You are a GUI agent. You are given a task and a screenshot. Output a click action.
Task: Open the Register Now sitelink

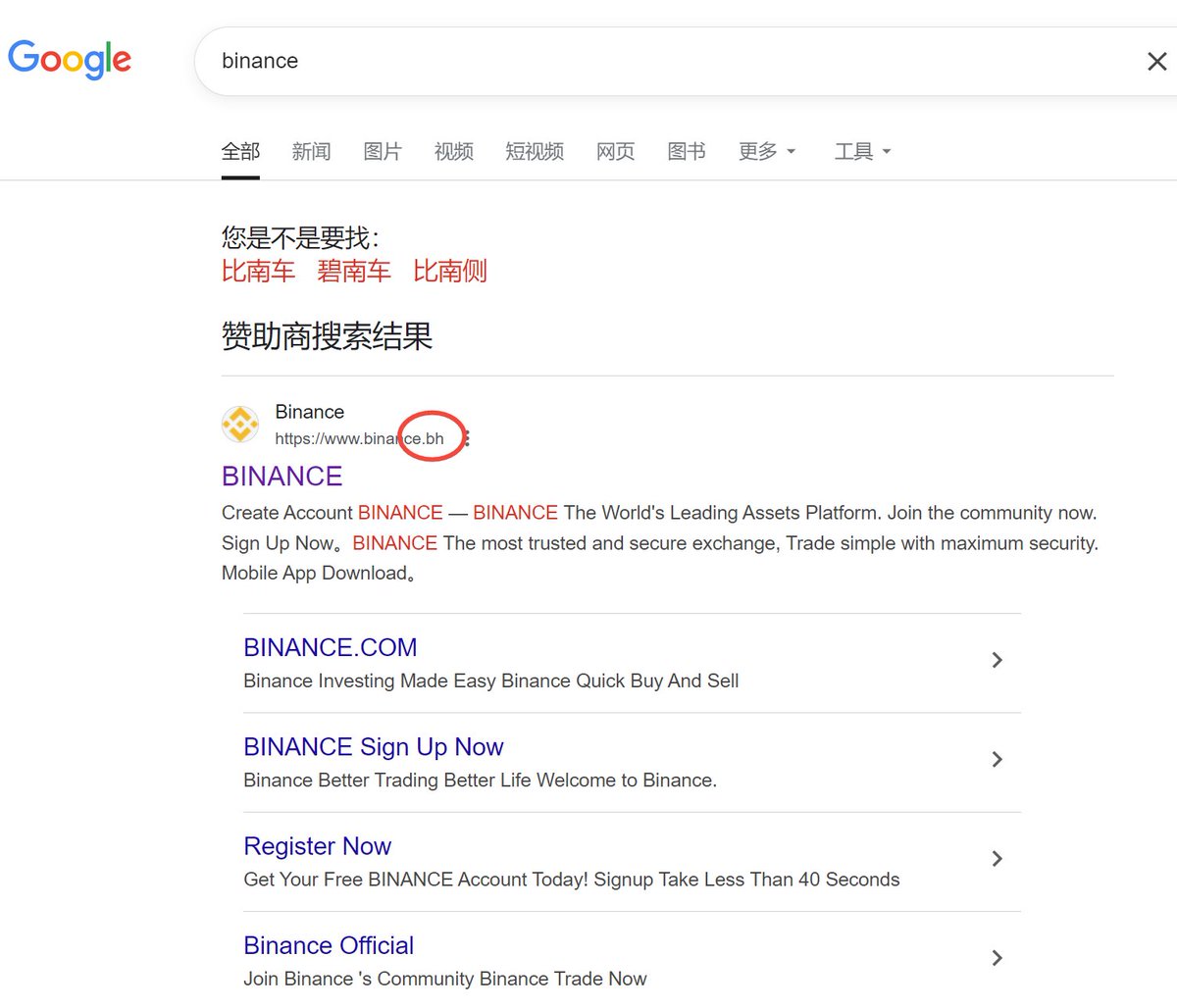pyautogui.click(x=317, y=845)
